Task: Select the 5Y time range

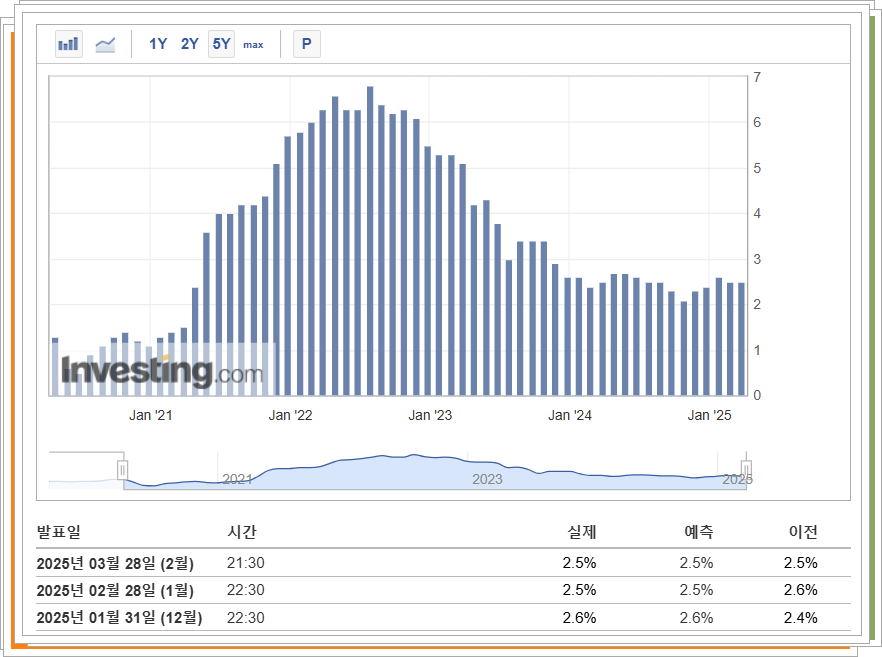Action: tap(221, 44)
